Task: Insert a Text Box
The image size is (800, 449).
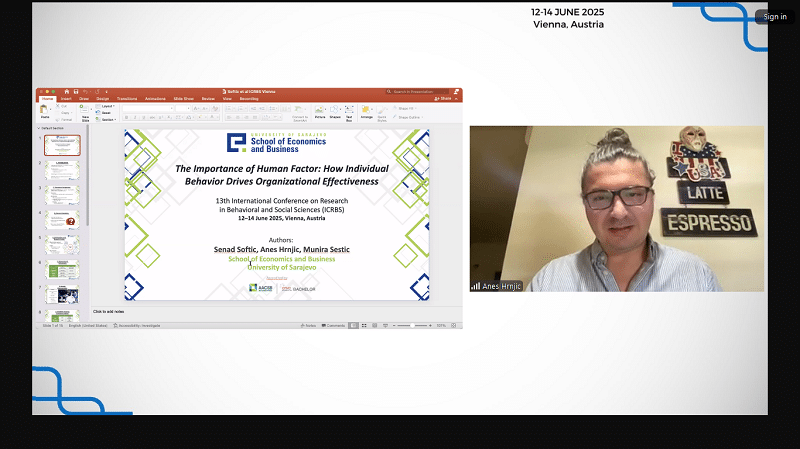Action: pos(350,111)
